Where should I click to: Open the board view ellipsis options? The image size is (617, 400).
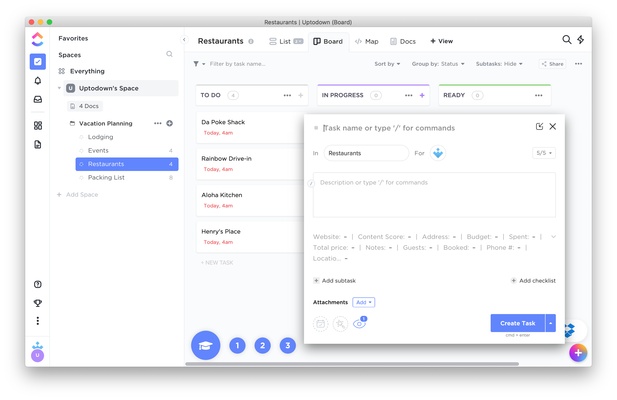point(578,64)
